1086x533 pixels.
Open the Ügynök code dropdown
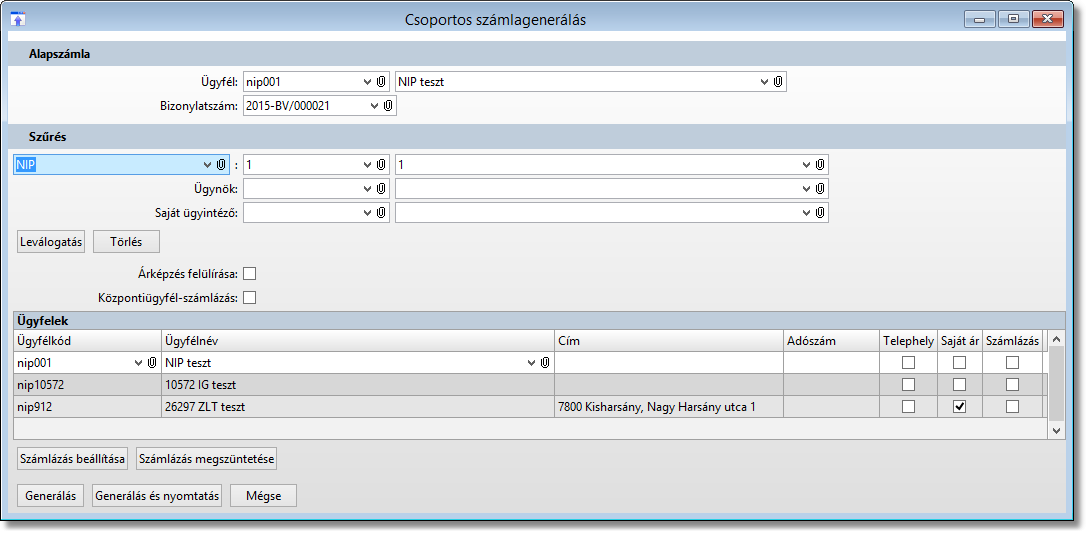pyautogui.click(x=368, y=188)
